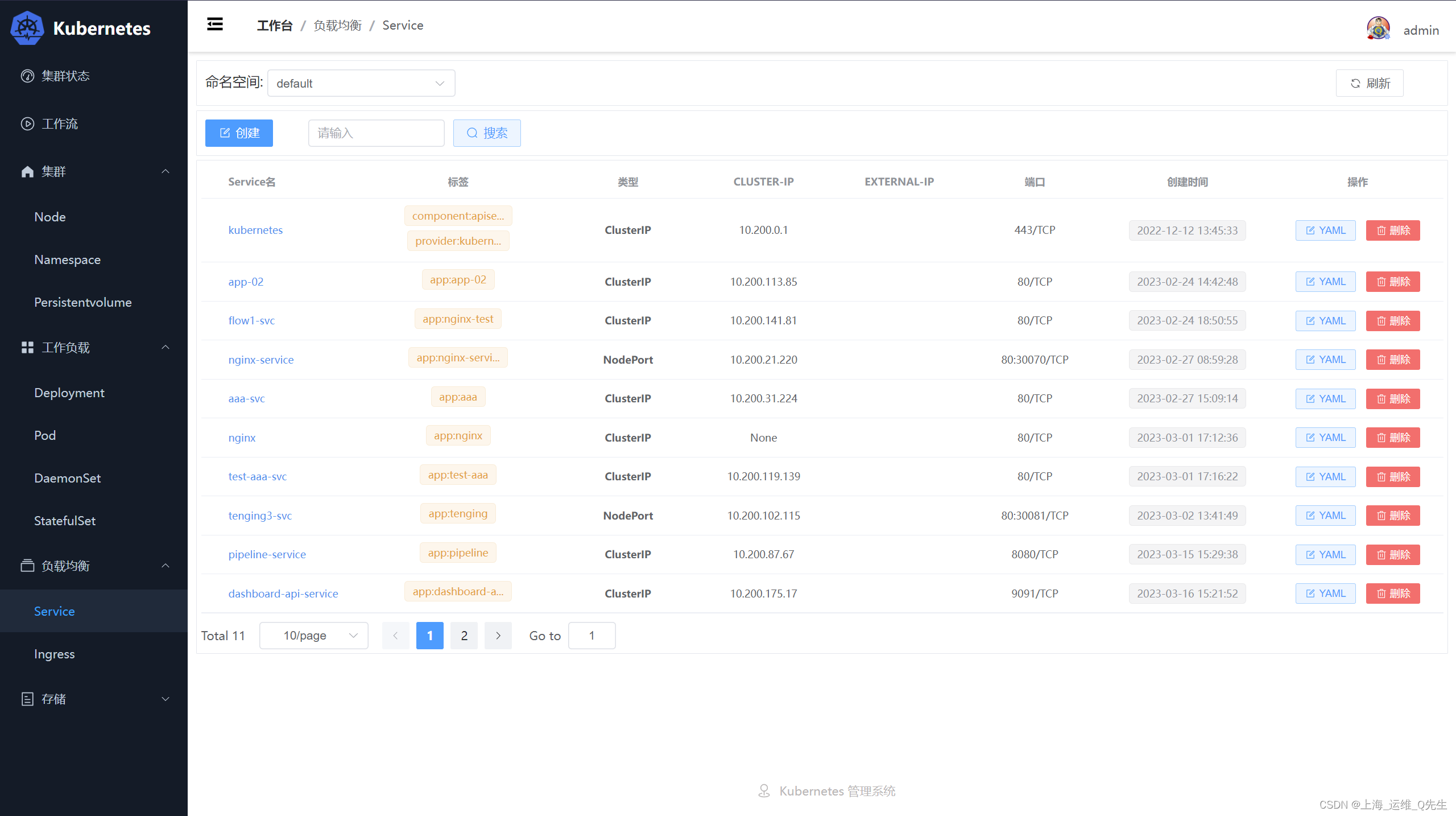Screen dimensions: 1456x816
Task: Click the sidebar collapse hamburger icon
Action: pyautogui.click(x=214, y=24)
